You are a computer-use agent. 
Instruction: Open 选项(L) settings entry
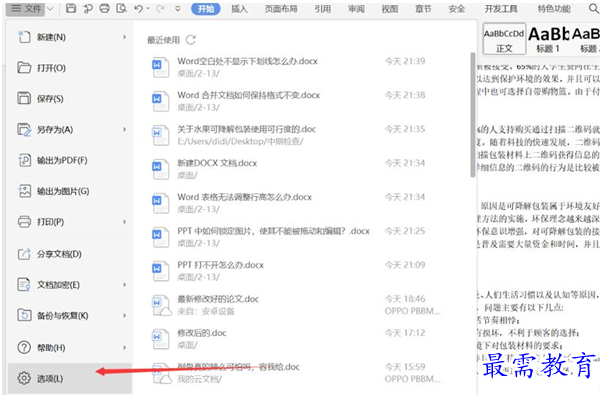click(x=70, y=378)
